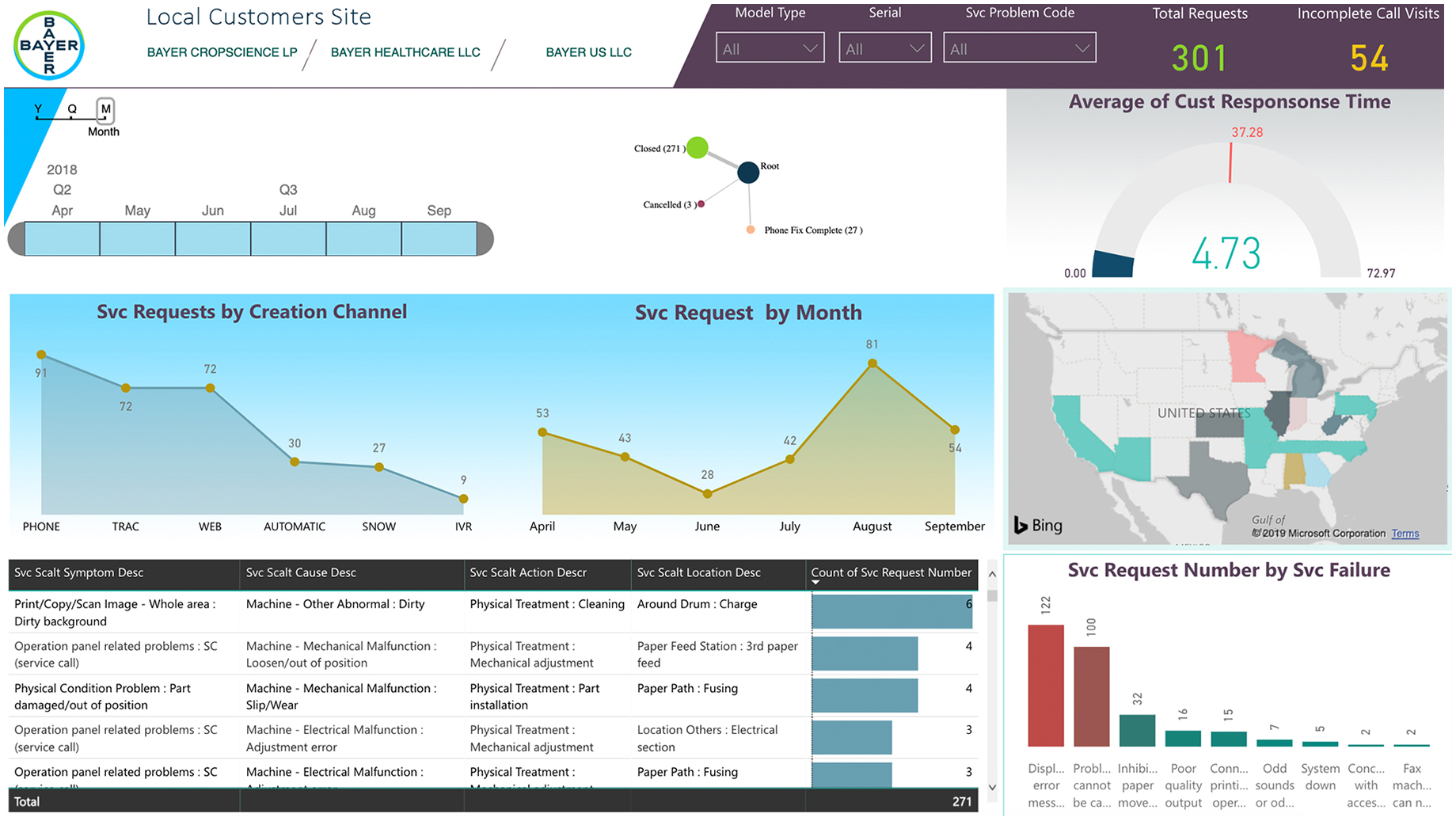The height and width of the screenshot is (821, 1456).
Task: Set timeline granularity to Quarter (Q)
Action: coord(72,109)
